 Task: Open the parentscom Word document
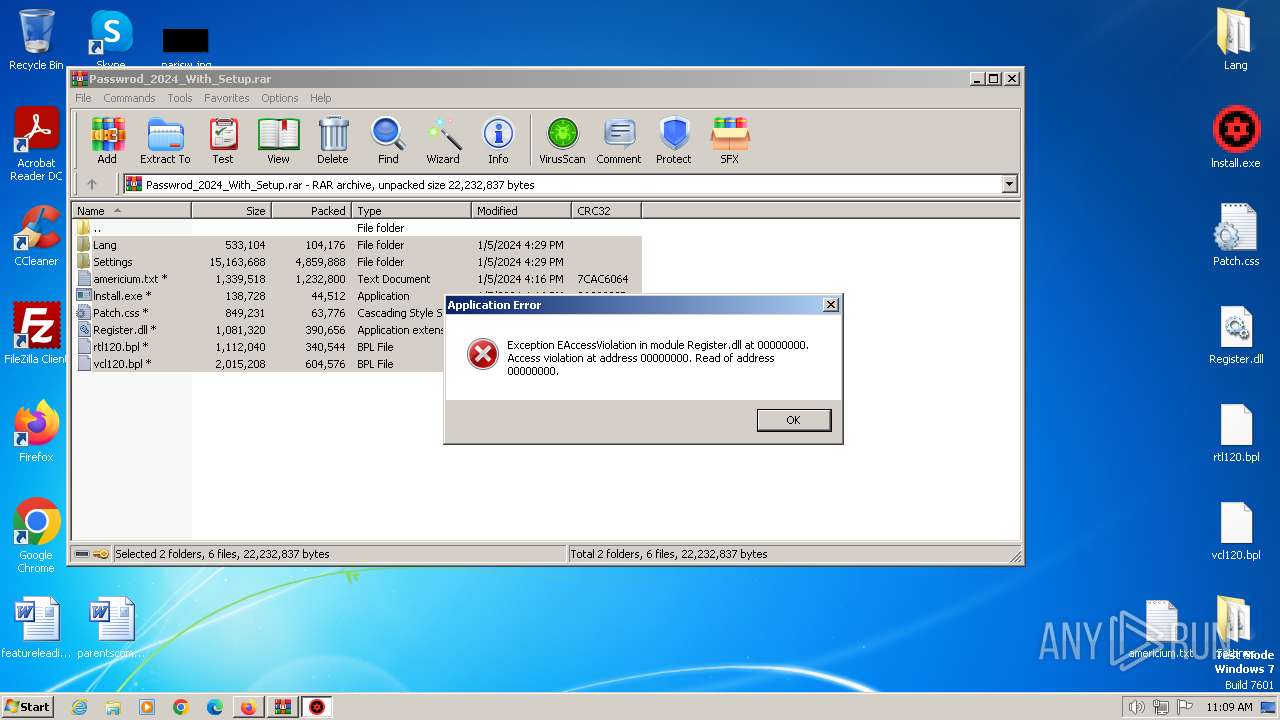tap(111, 628)
